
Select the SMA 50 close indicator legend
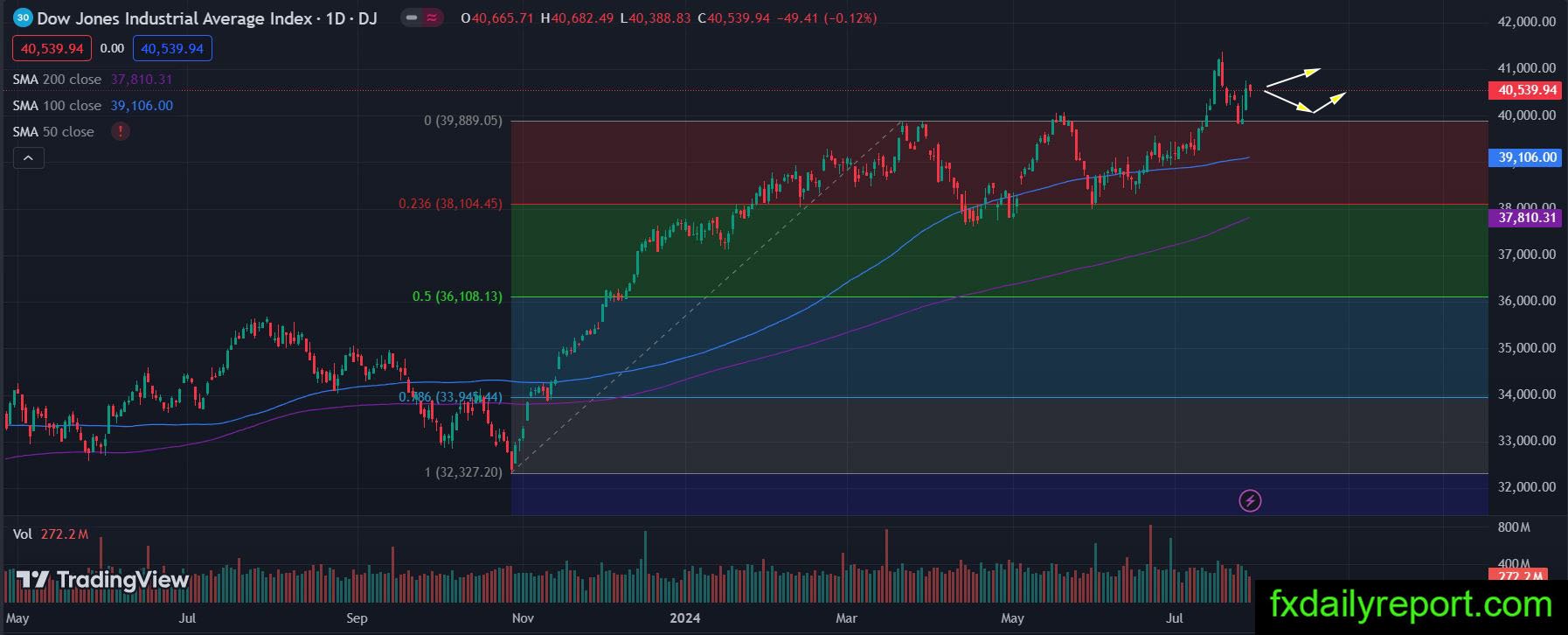click(x=53, y=131)
